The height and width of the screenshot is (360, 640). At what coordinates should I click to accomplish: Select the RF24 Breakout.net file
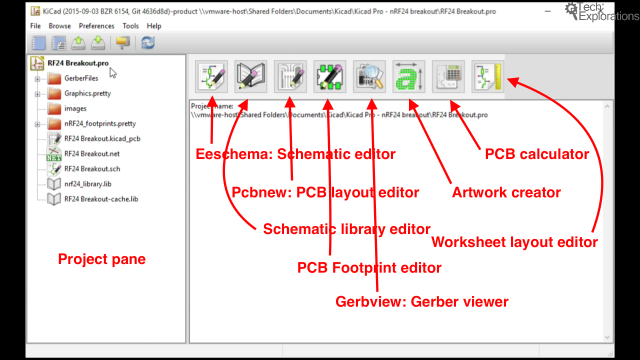(92, 154)
